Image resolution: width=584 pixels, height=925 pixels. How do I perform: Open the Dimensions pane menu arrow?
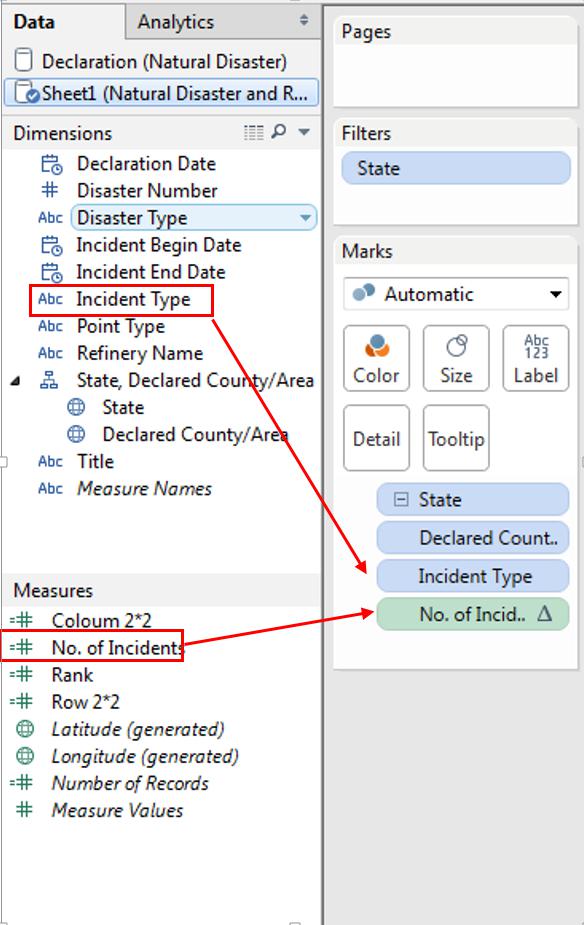[x=304, y=132]
